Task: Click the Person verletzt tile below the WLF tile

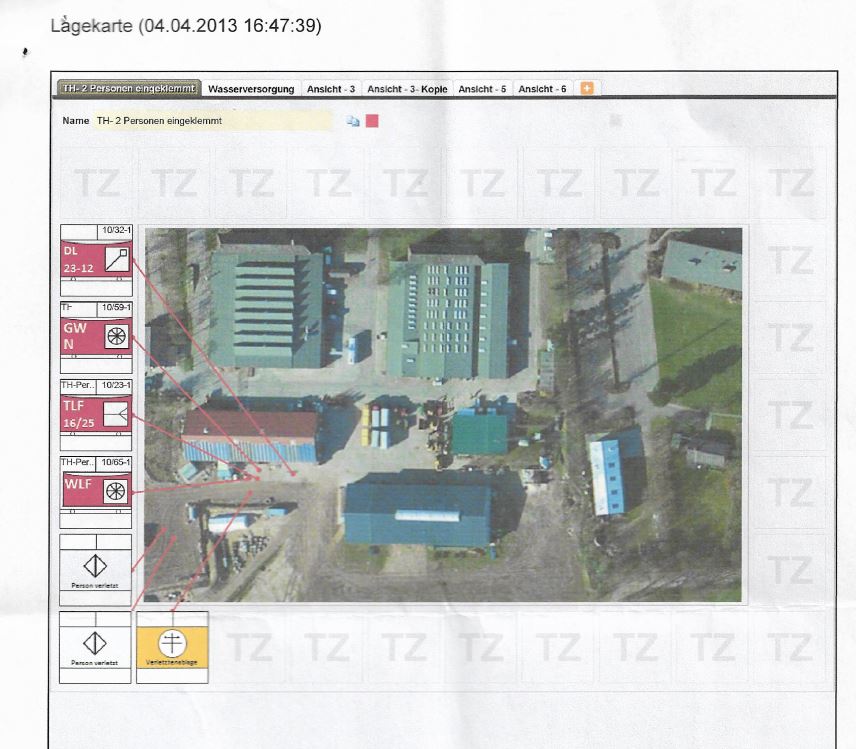Action: pyautogui.click(x=96, y=567)
